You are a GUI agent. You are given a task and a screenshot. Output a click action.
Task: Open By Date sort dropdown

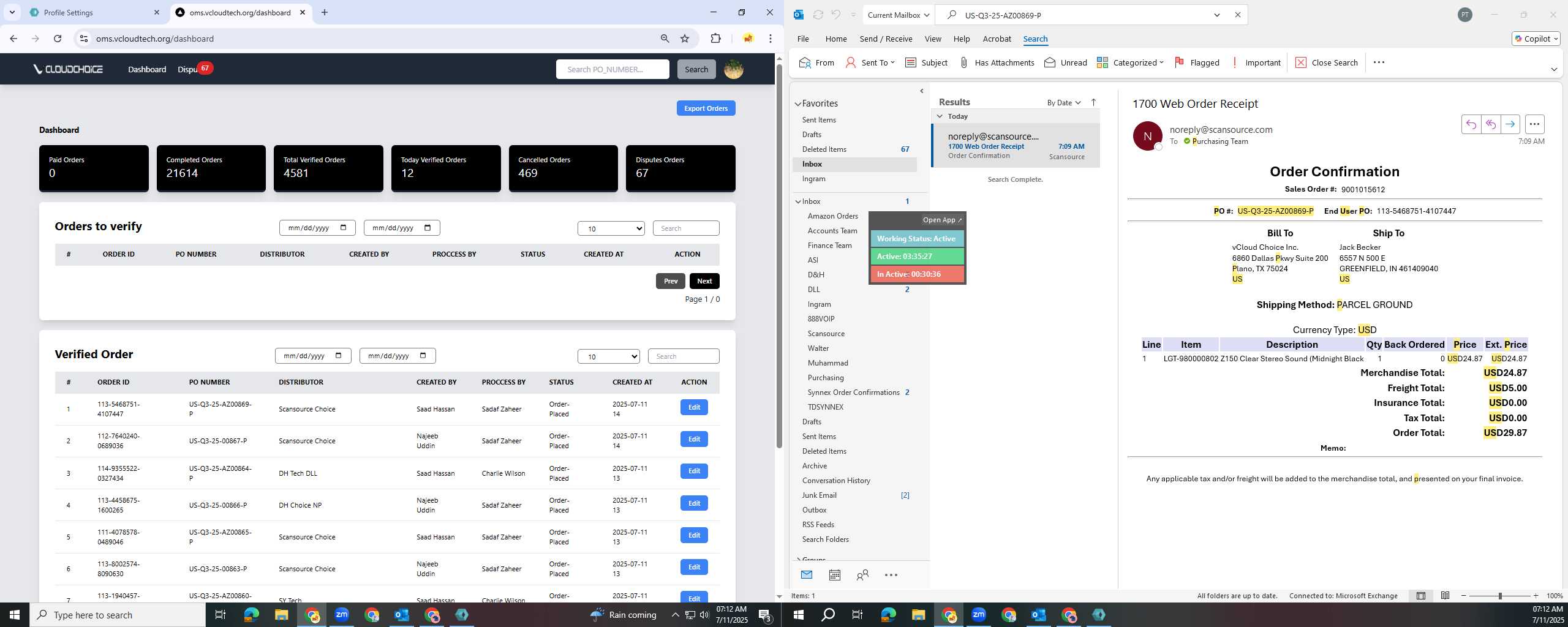click(x=1064, y=102)
